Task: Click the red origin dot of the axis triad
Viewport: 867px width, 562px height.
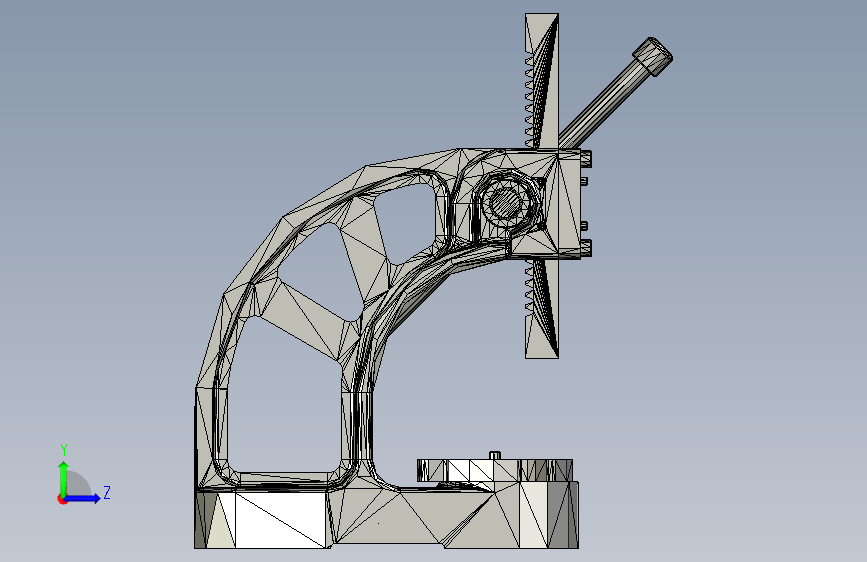Action: 62,499
